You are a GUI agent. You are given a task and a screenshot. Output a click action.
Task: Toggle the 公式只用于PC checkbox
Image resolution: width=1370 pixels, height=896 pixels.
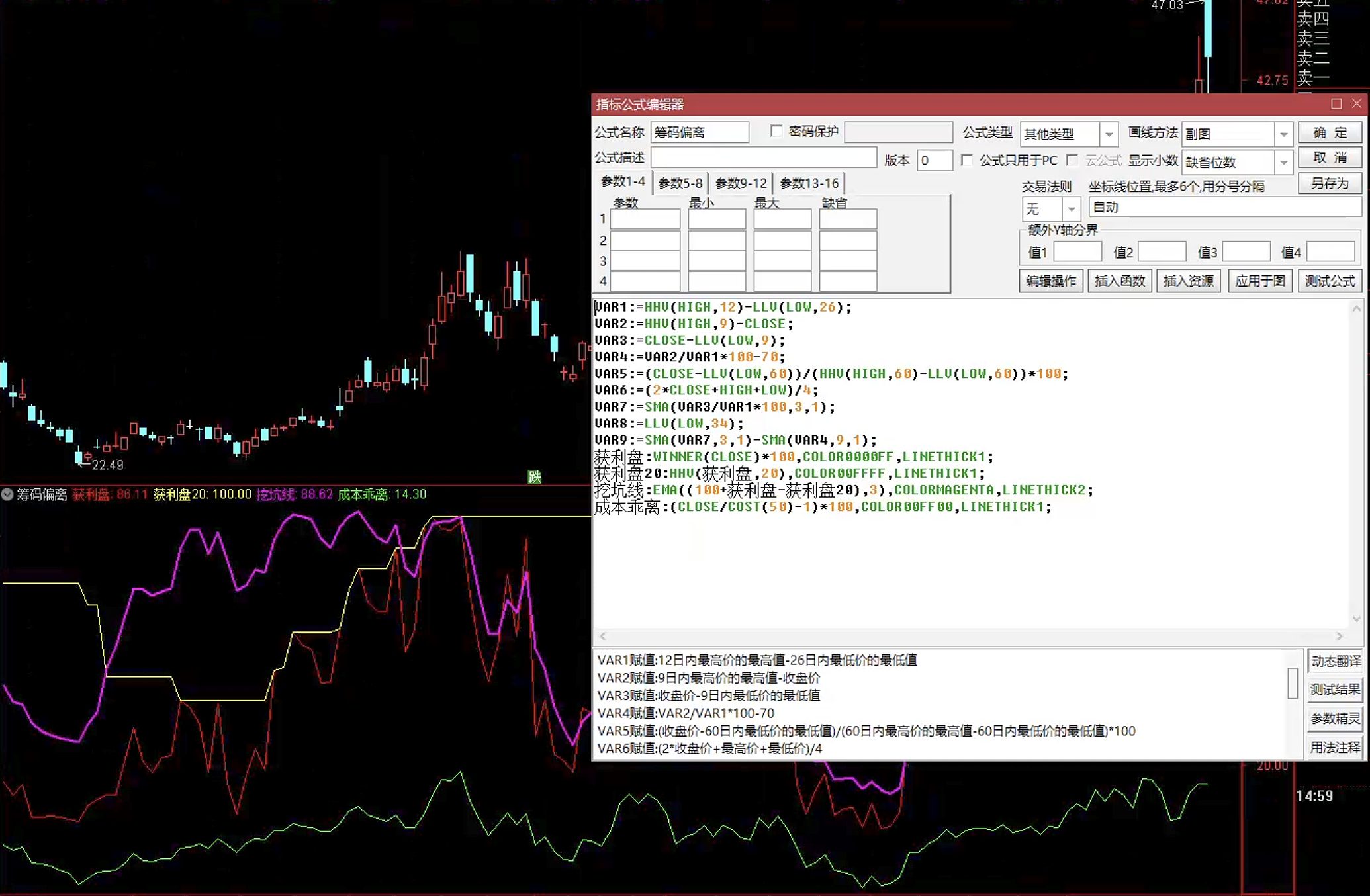(x=967, y=160)
